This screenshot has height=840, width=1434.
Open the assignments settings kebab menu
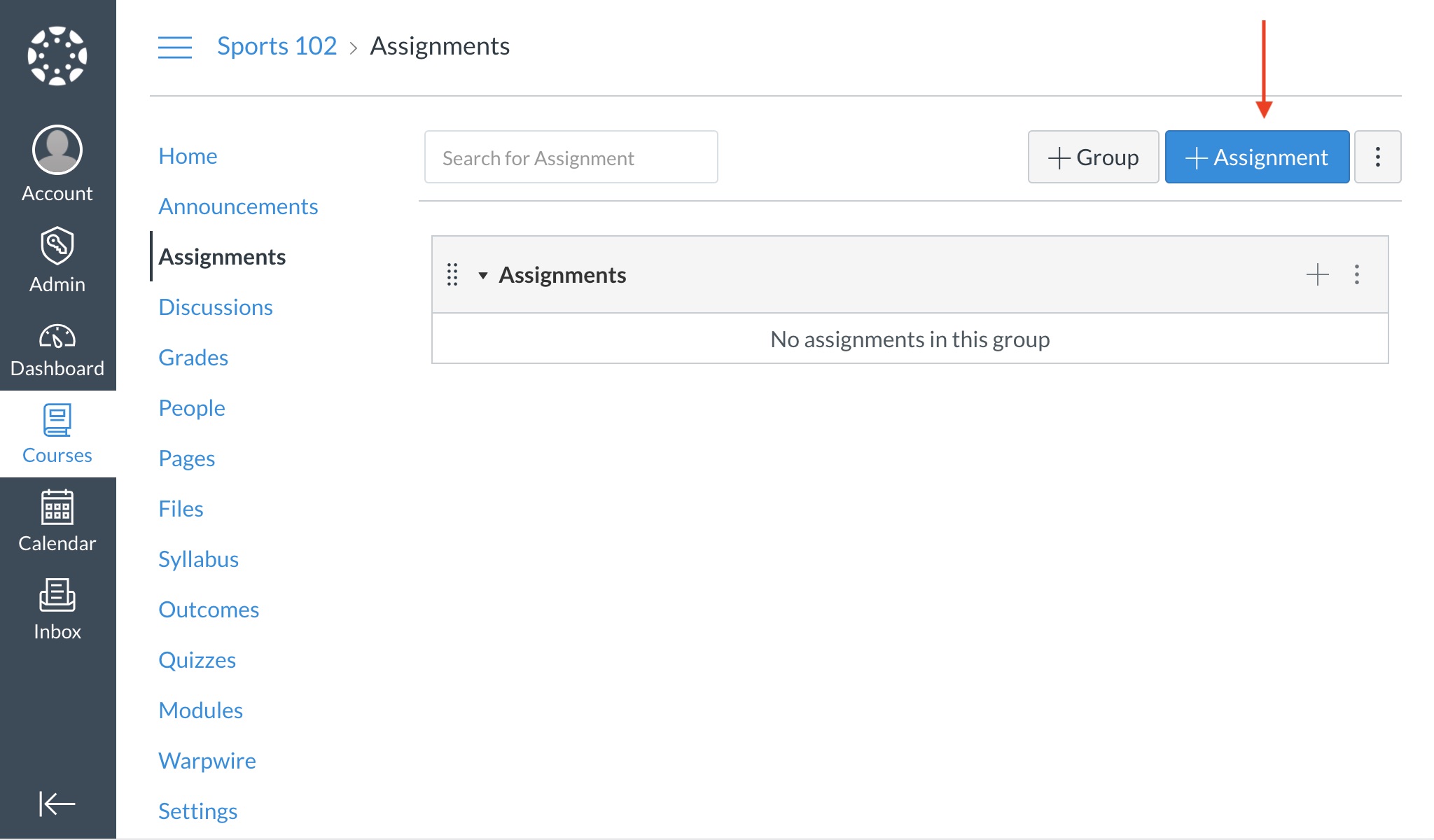point(1377,157)
